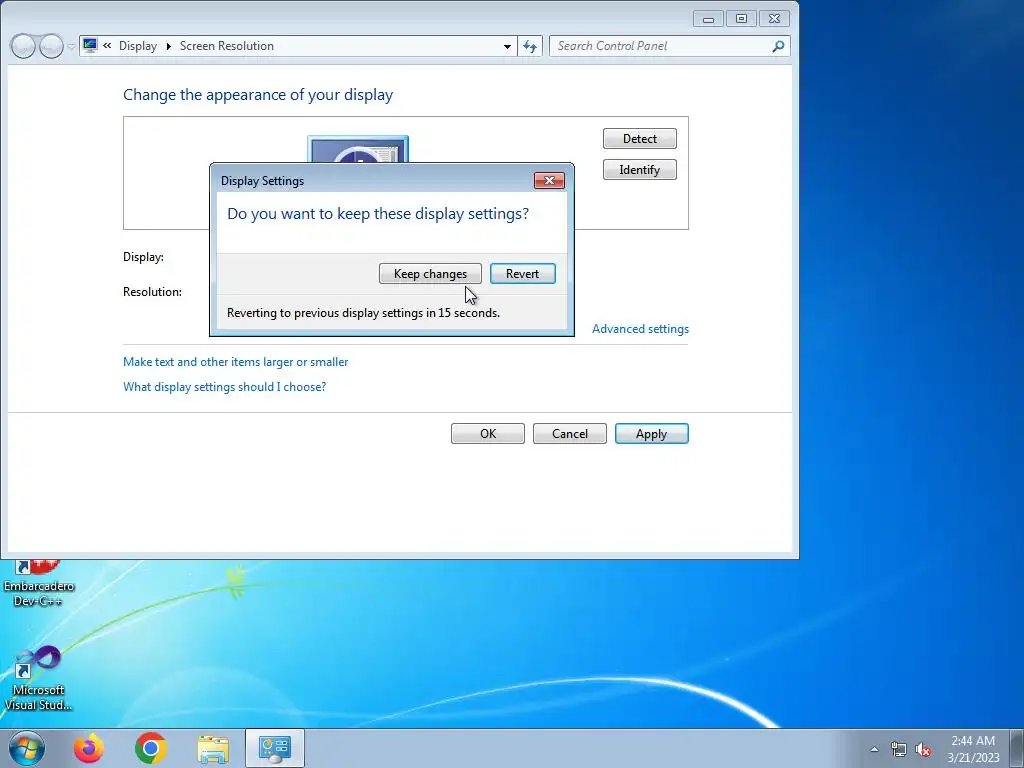
Task: Click the Detect button
Action: click(639, 138)
